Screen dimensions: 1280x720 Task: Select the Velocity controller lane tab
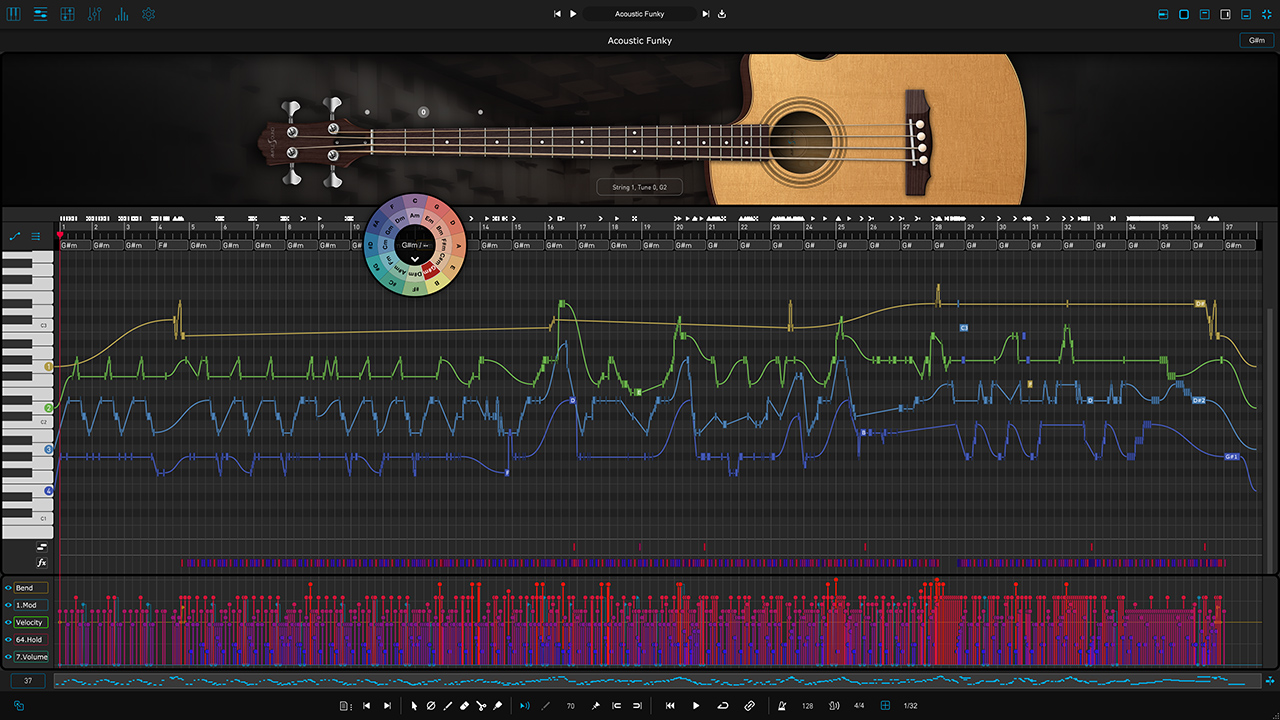point(30,622)
